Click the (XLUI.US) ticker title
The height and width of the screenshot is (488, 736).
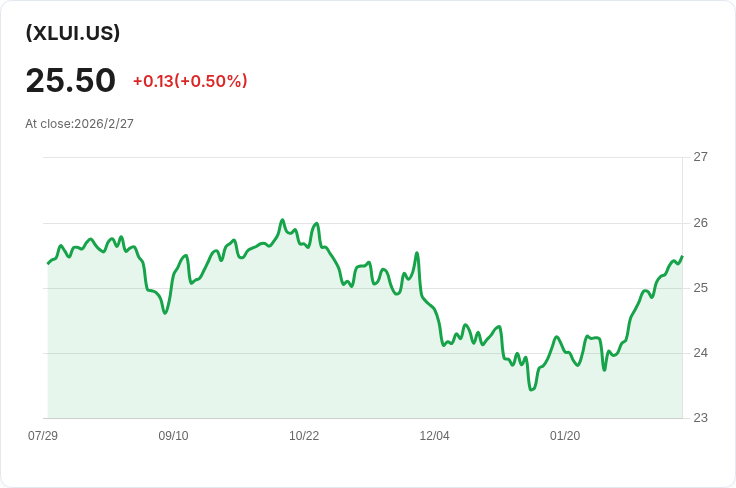coord(73,33)
